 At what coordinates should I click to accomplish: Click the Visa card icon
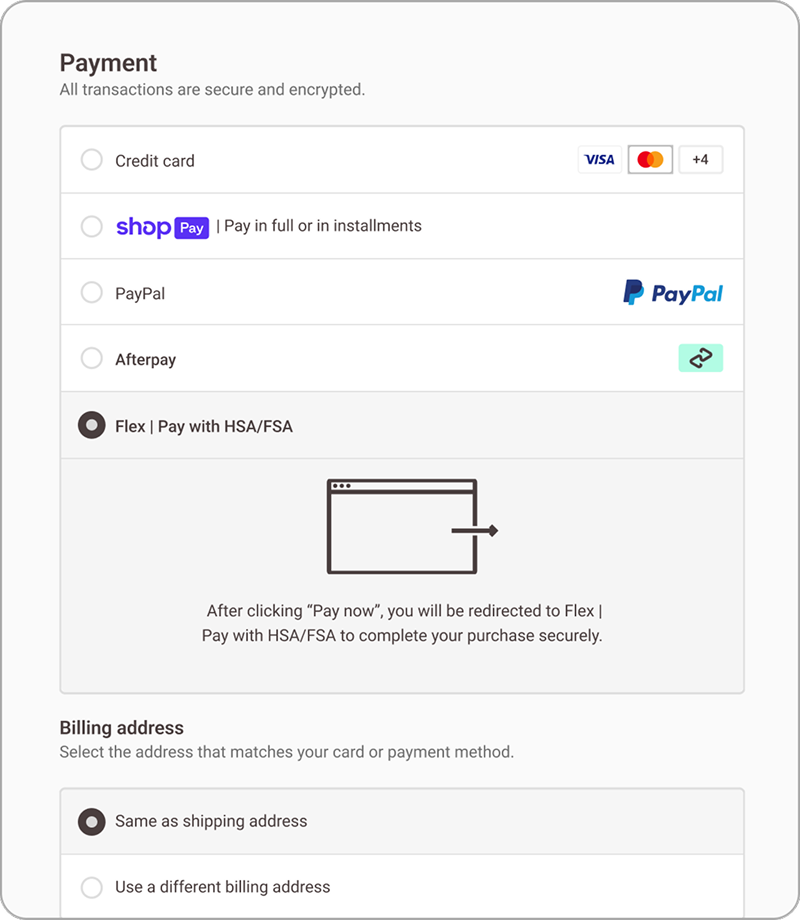pyautogui.click(x=599, y=160)
